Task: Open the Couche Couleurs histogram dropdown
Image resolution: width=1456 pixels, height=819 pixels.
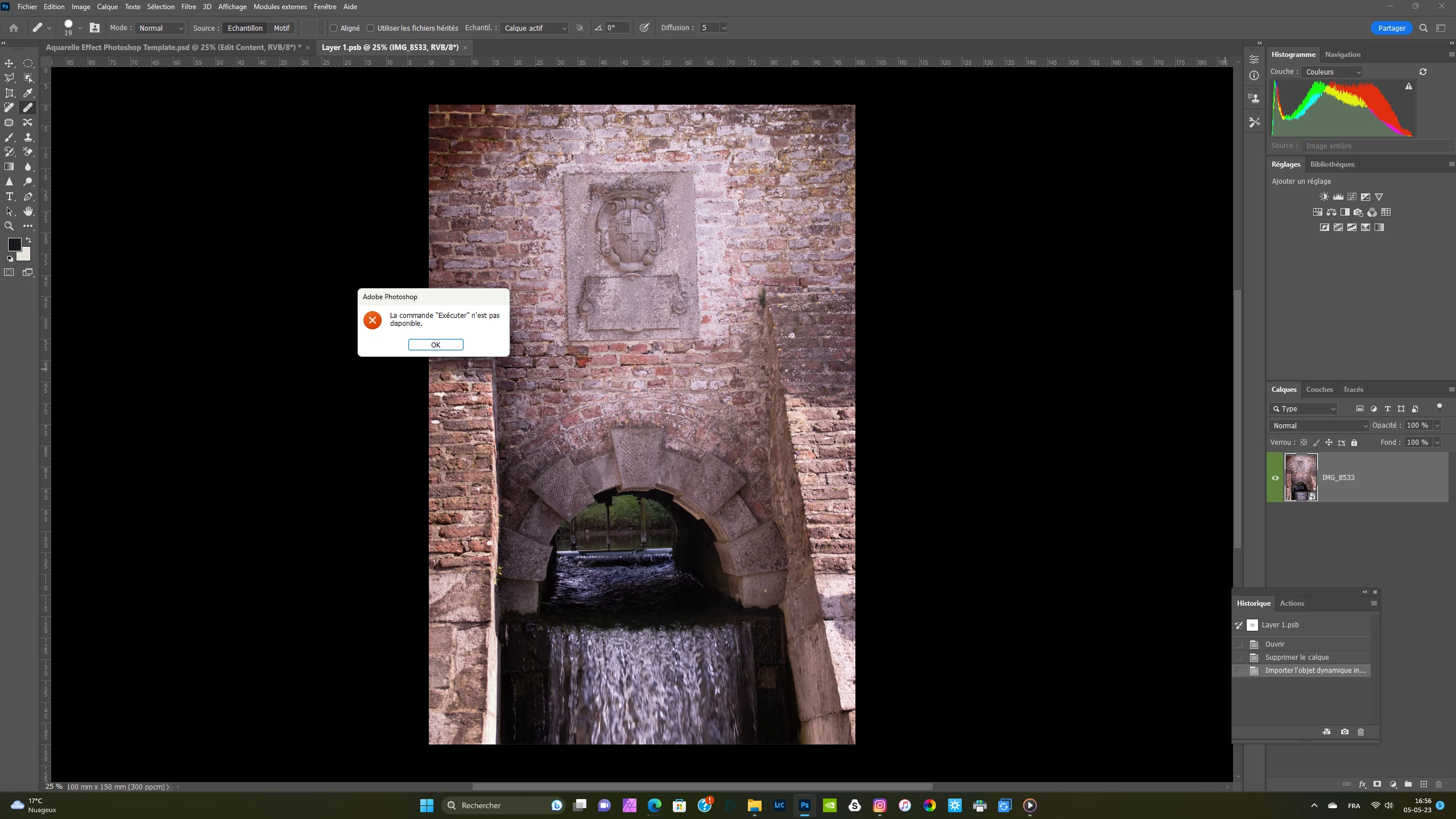Action: tap(1333, 72)
